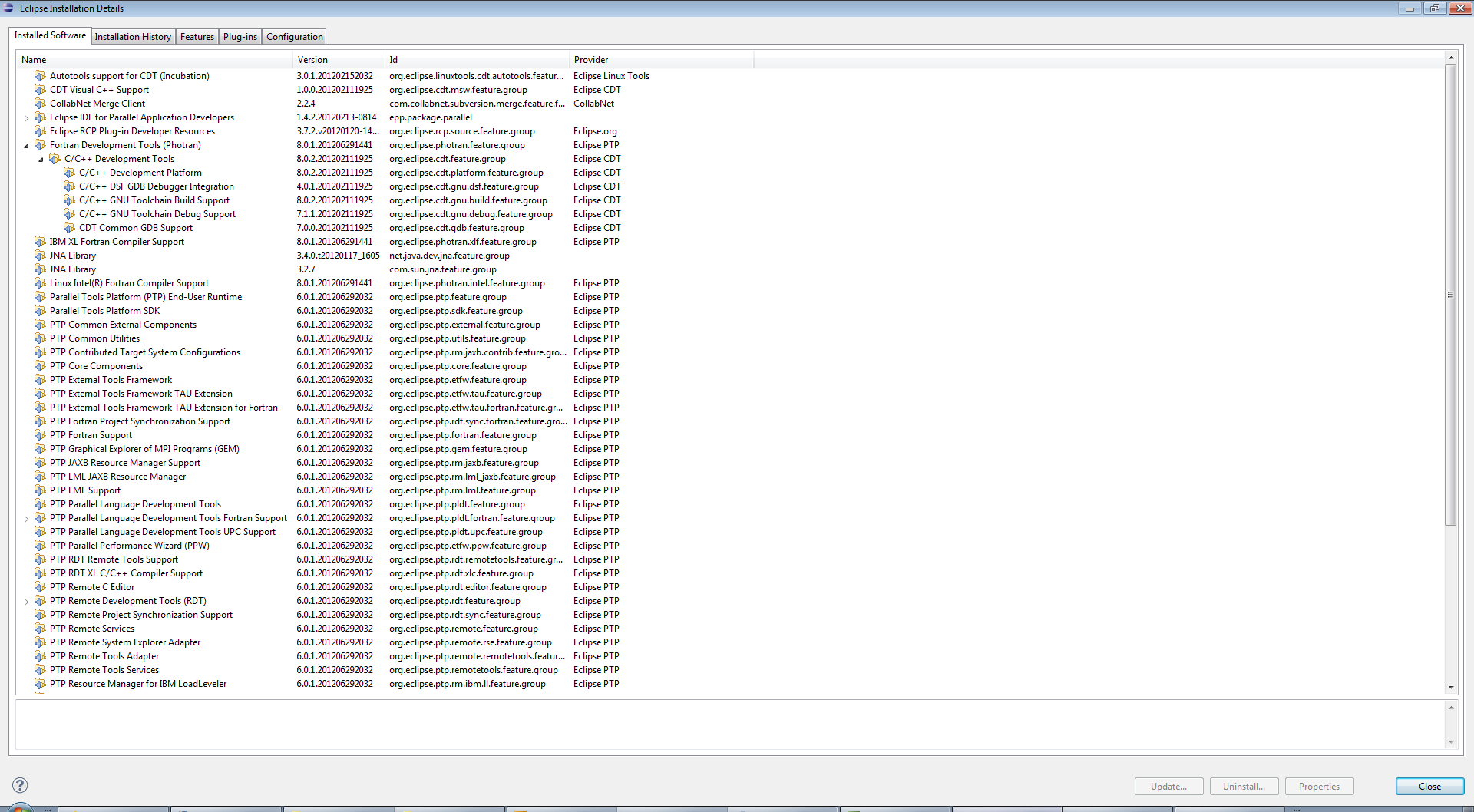Switch to the Configuration tab
The image size is (1474, 812).
tap(295, 37)
